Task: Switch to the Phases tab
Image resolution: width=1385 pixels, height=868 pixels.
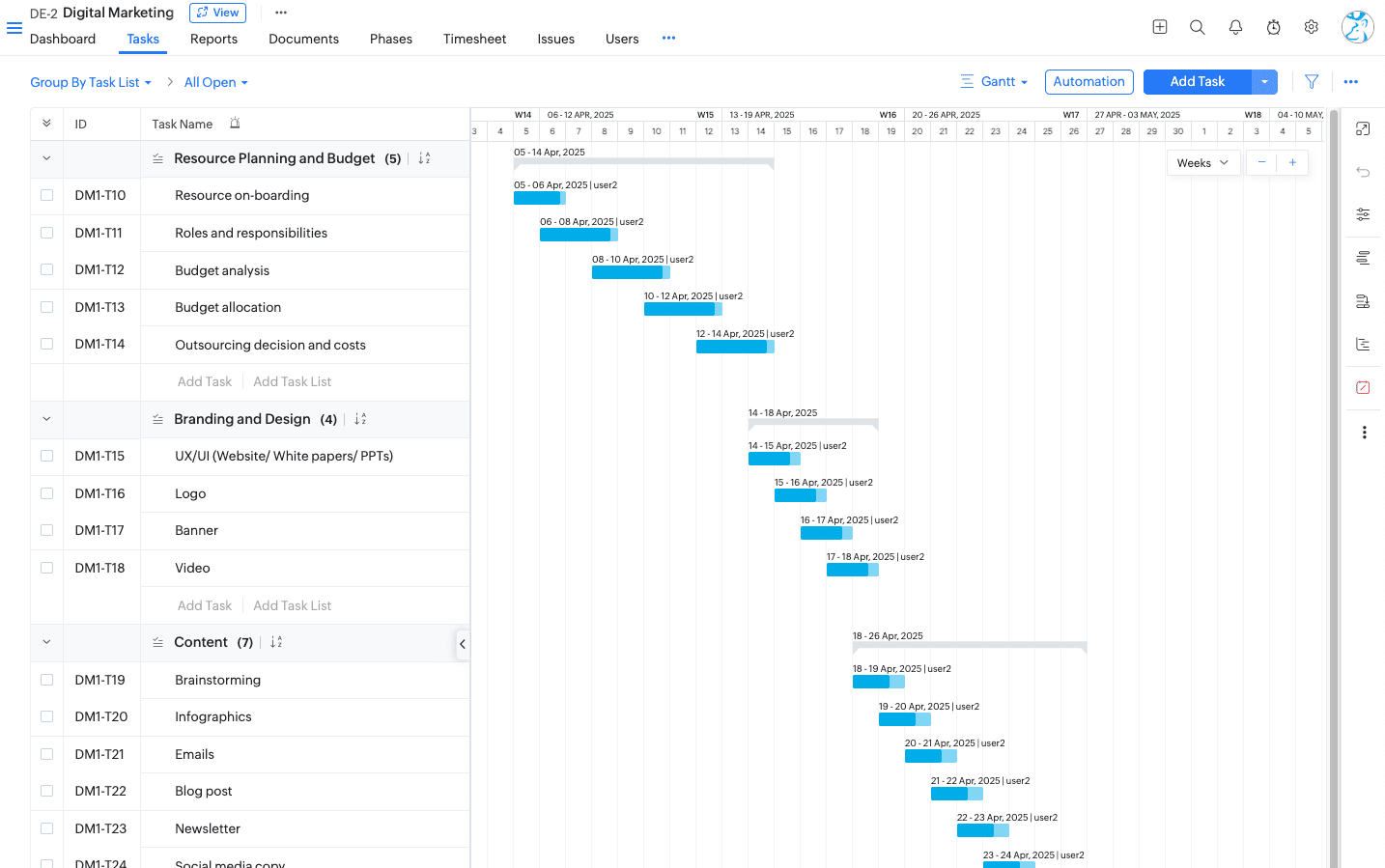Action: (x=391, y=39)
